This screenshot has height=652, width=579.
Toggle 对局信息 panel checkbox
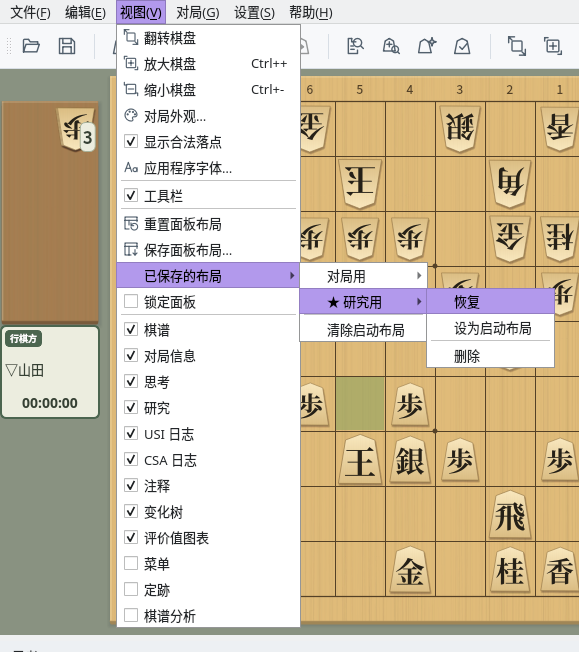pos(131,356)
